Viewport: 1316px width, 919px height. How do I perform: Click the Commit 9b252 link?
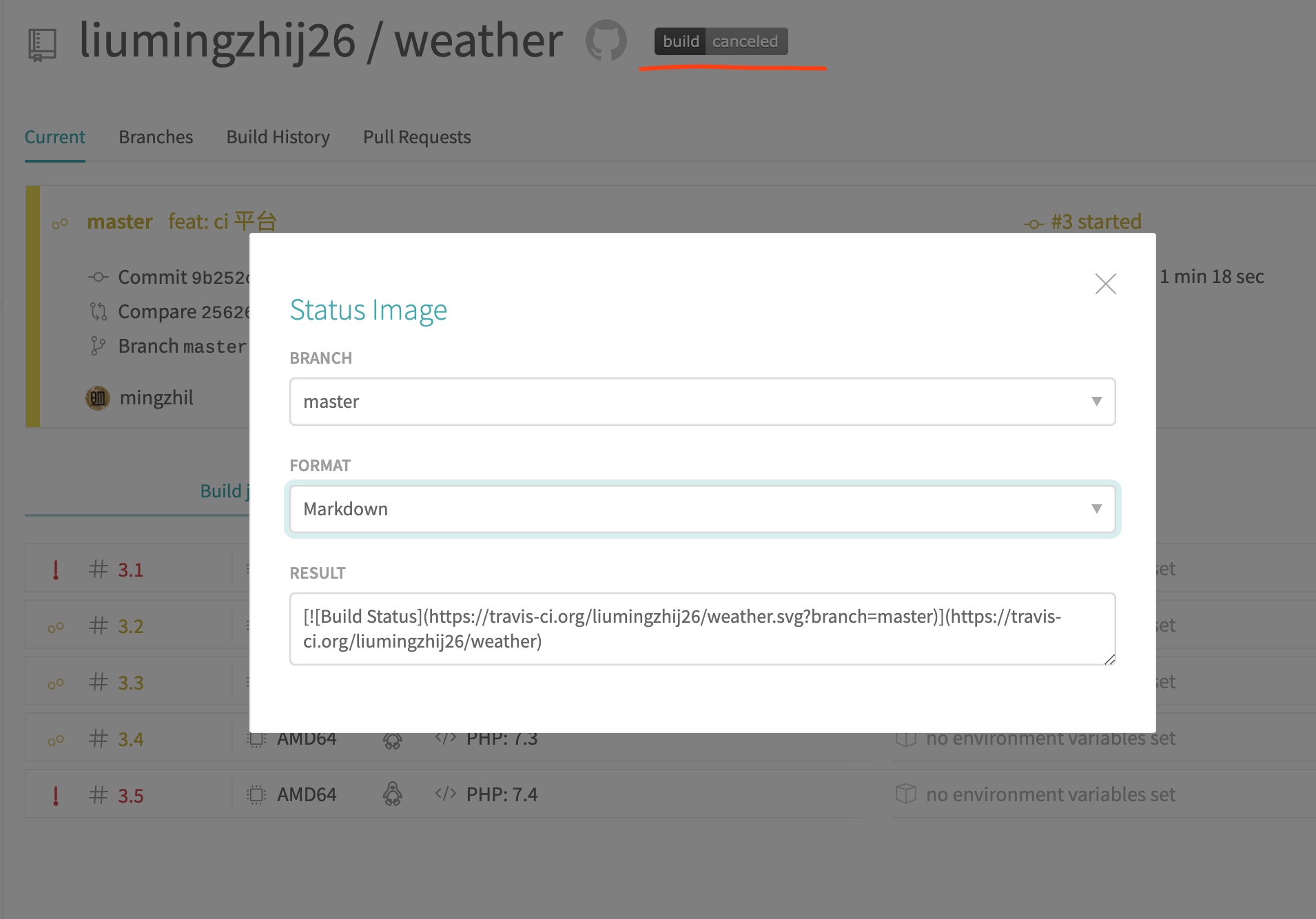(x=183, y=277)
